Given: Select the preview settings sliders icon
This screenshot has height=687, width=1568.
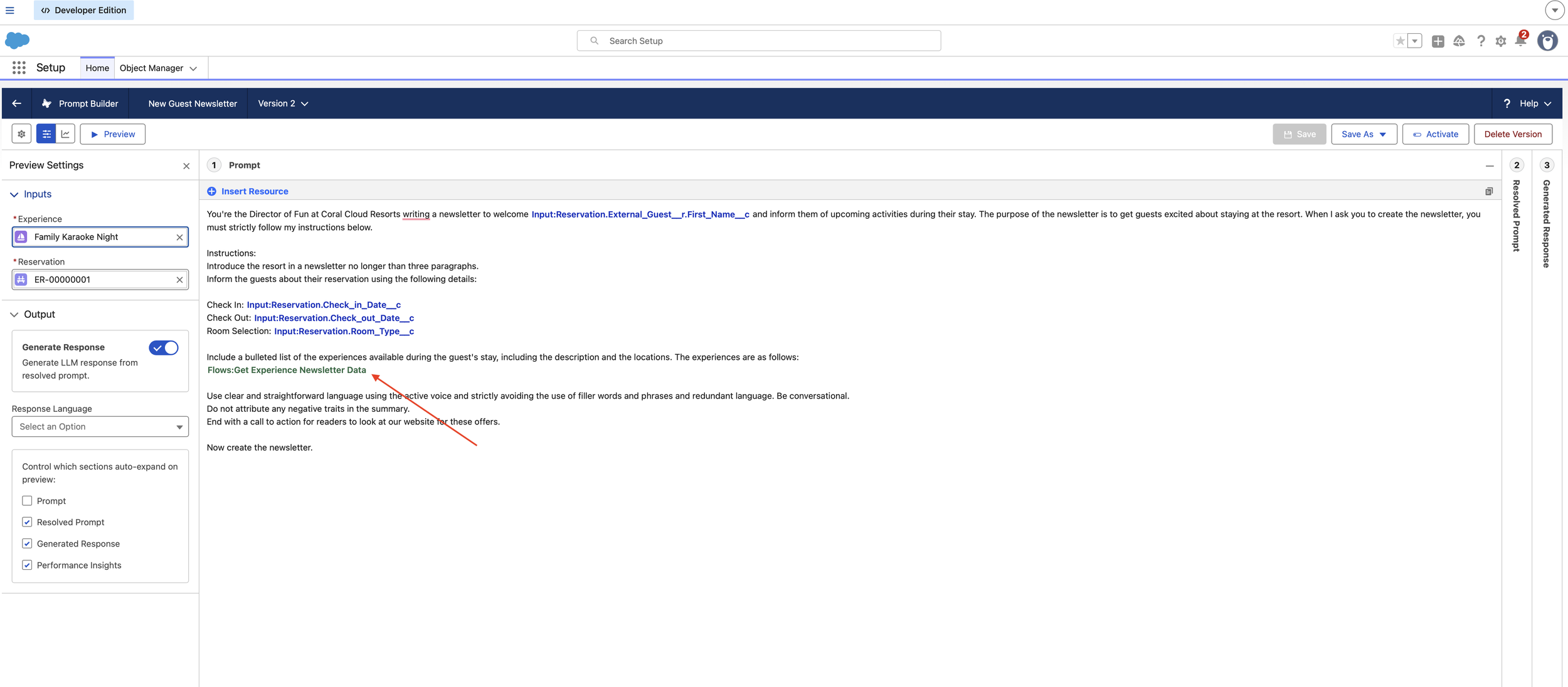Looking at the screenshot, I should coord(46,134).
